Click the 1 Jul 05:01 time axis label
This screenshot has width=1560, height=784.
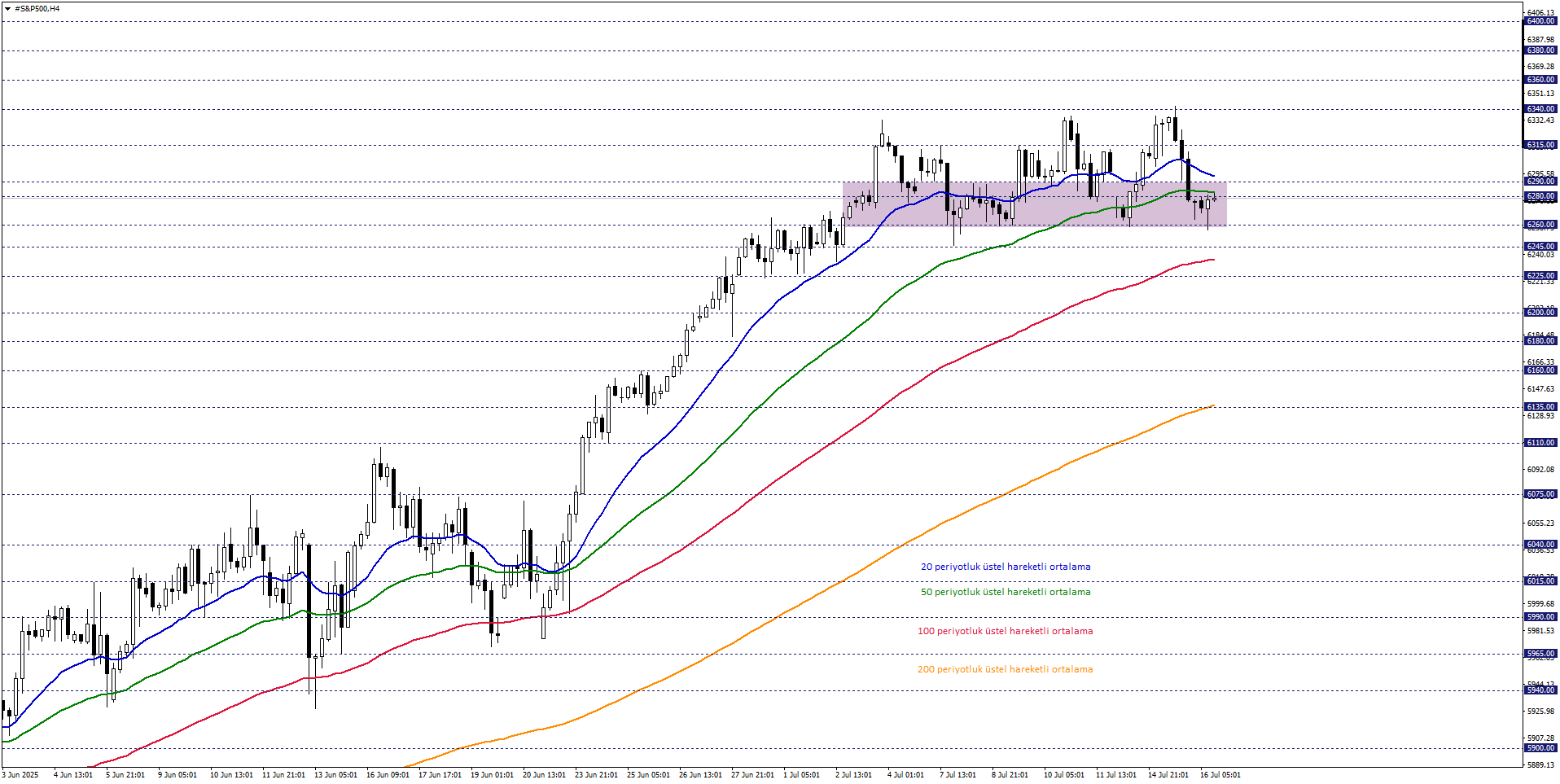[x=802, y=775]
